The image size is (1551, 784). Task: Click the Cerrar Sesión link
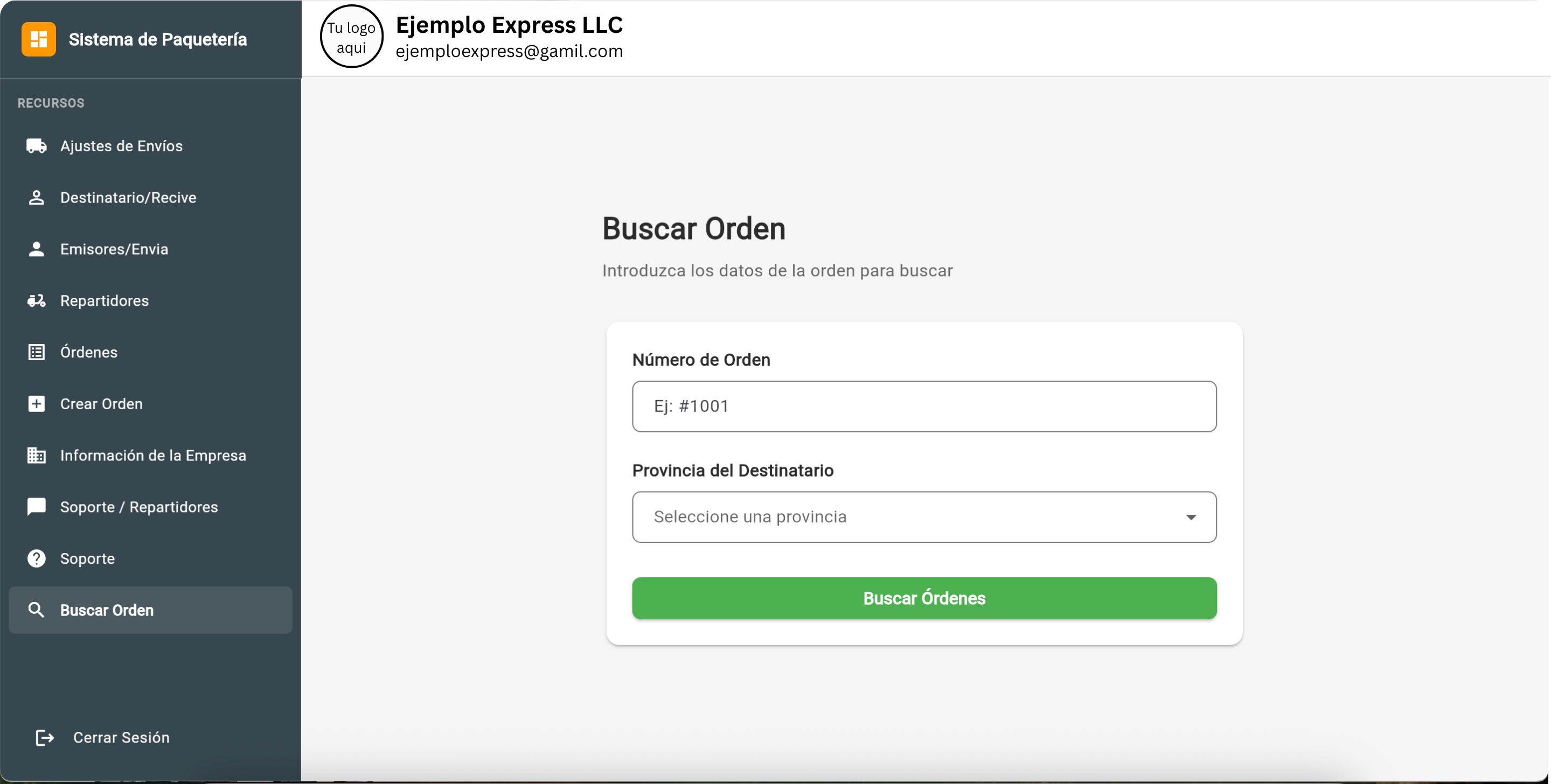pyautogui.click(x=121, y=737)
